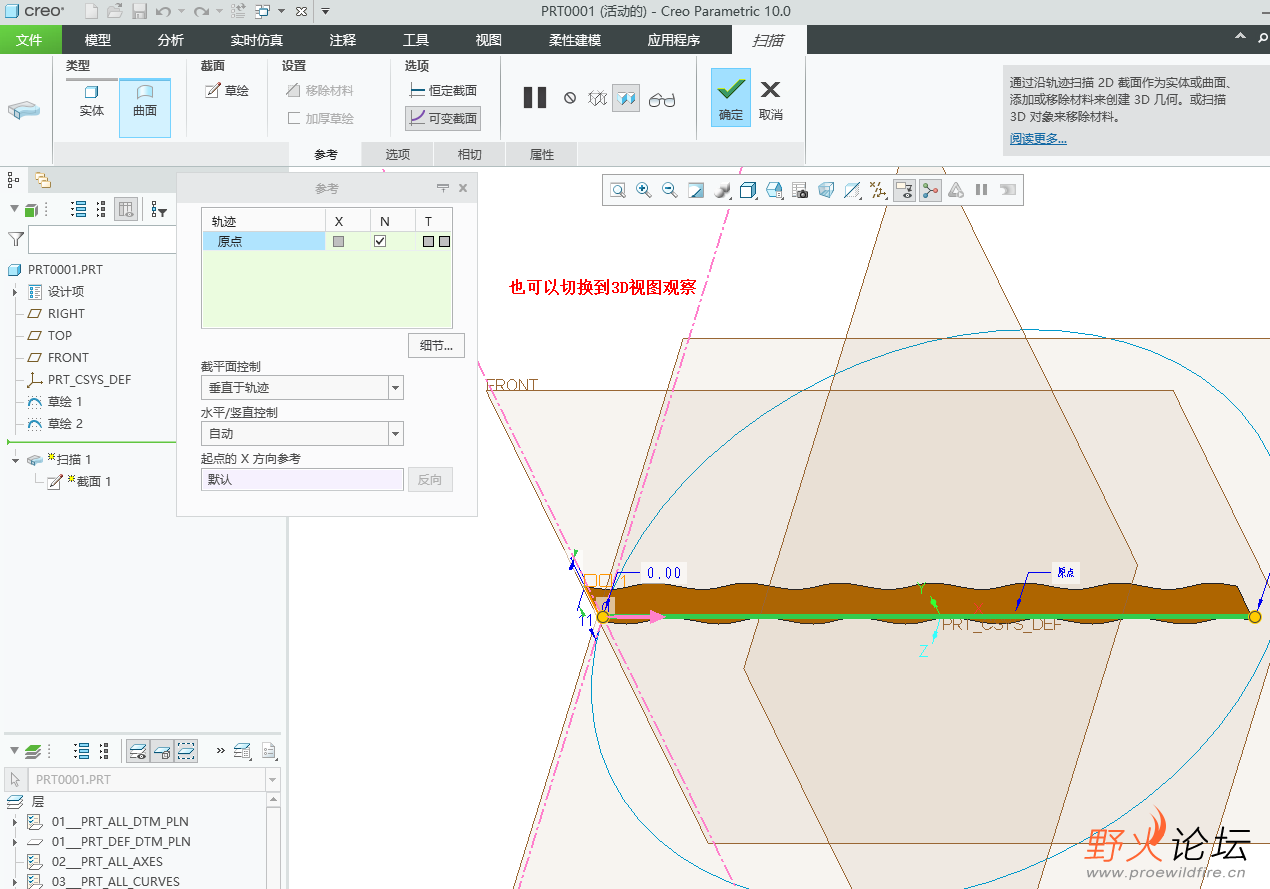Click the glasses verify-preview icon
This screenshot has width=1270, height=889.
coord(662,99)
